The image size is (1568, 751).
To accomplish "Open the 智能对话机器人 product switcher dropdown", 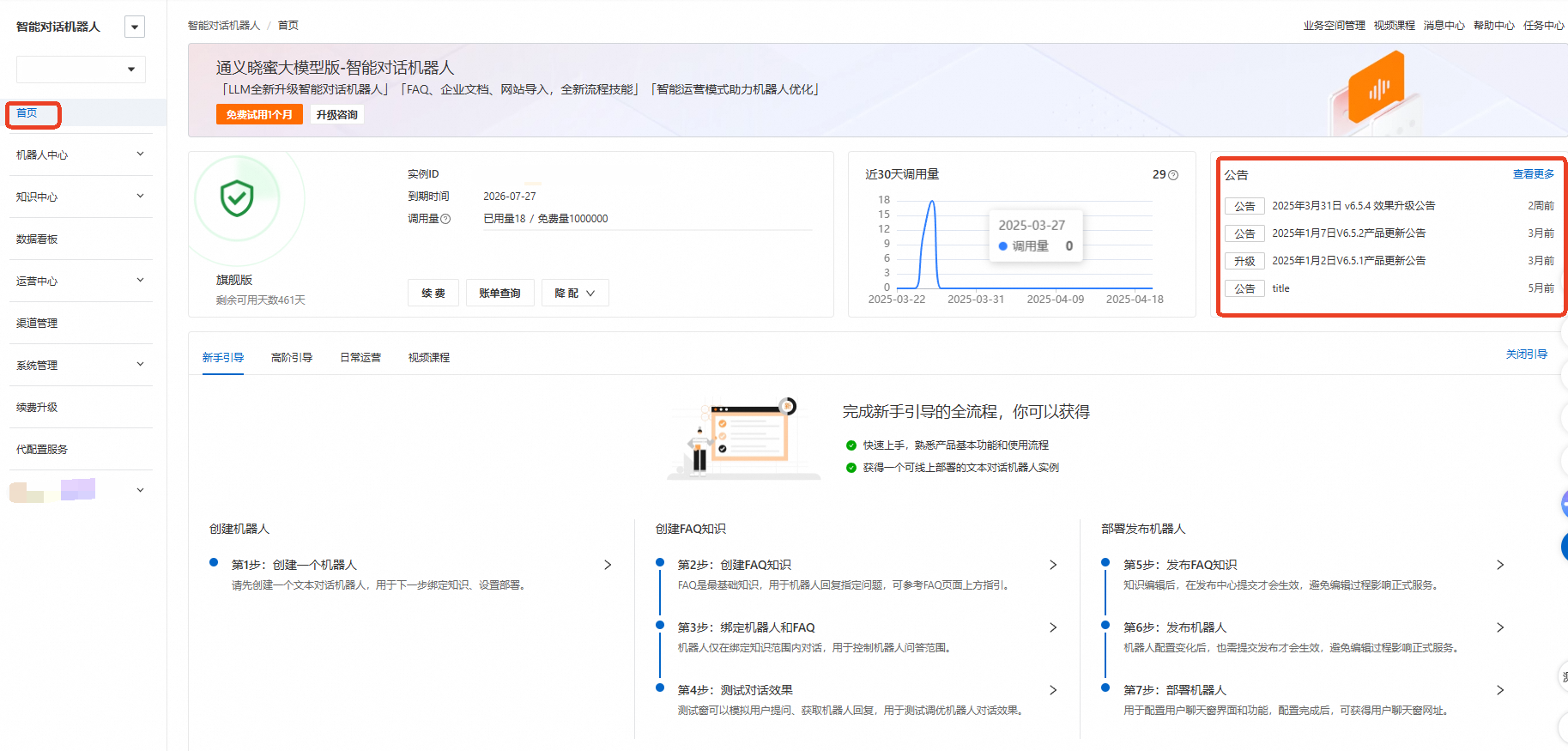I will [x=135, y=27].
